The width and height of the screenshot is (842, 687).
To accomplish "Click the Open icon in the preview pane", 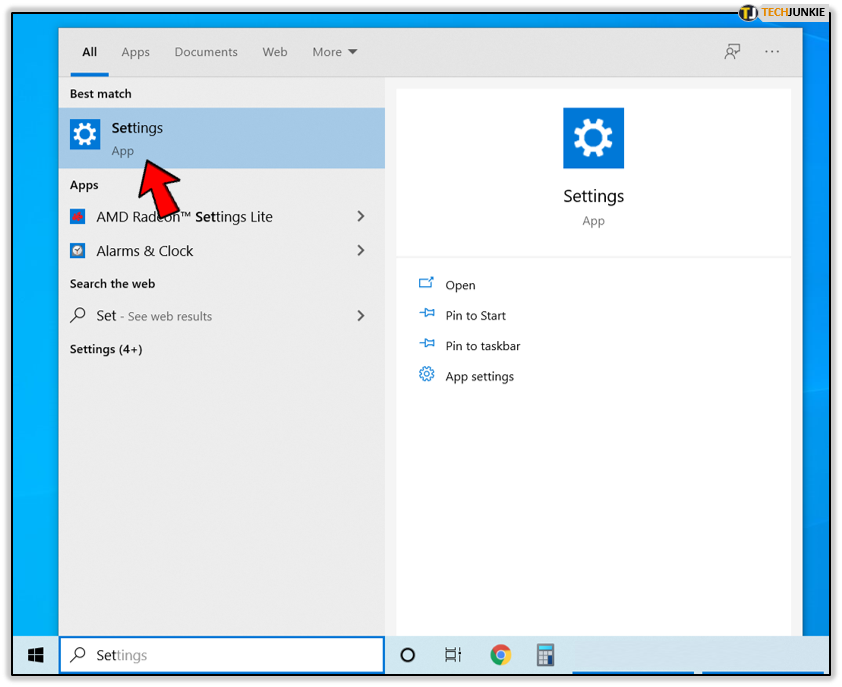I will coord(426,283).
